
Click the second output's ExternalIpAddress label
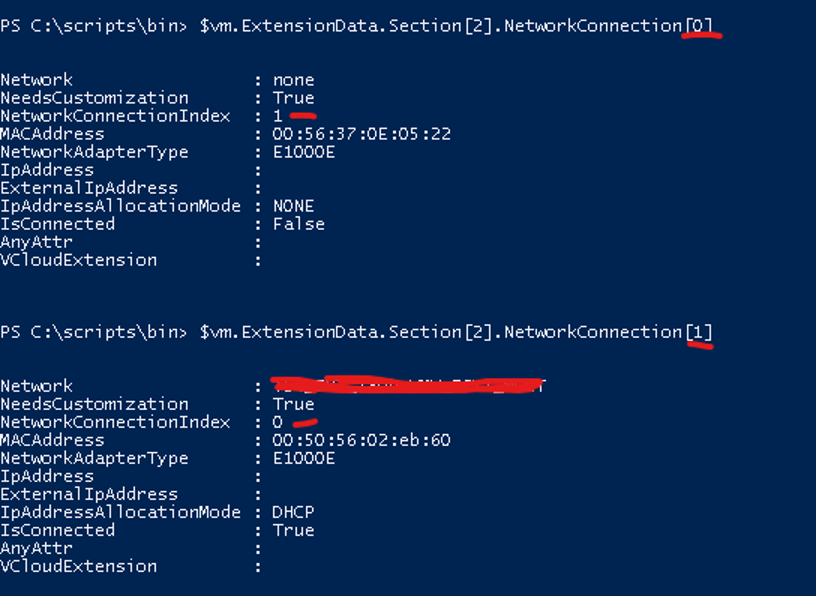click(89, 494)
